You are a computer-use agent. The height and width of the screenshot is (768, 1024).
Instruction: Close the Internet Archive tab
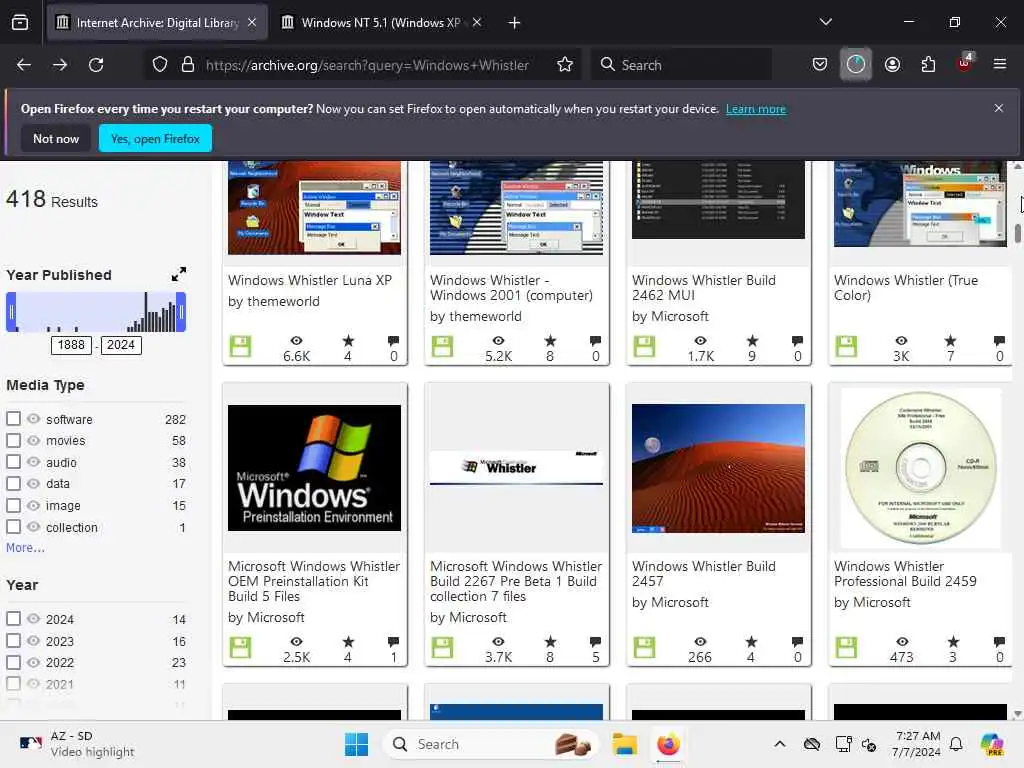[x=252, y=22]
